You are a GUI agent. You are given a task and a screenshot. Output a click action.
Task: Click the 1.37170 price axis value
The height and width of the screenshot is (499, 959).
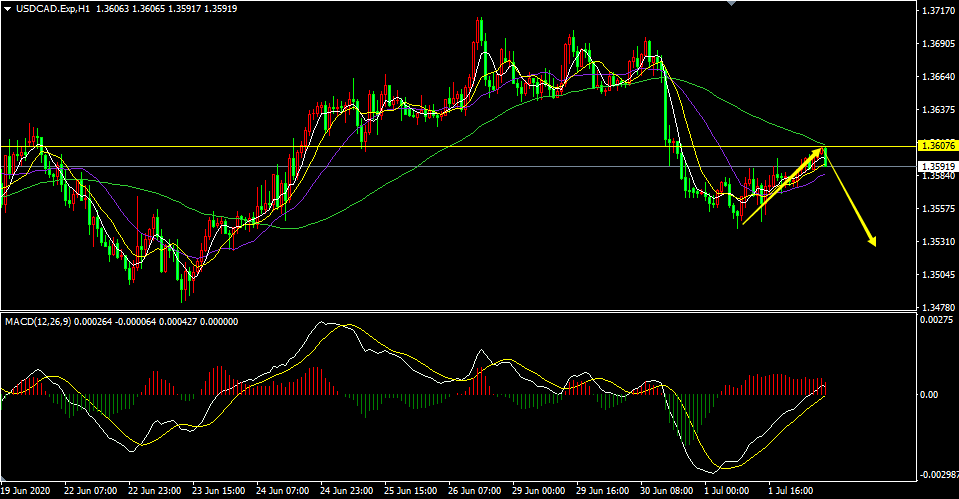coord(938,10)
